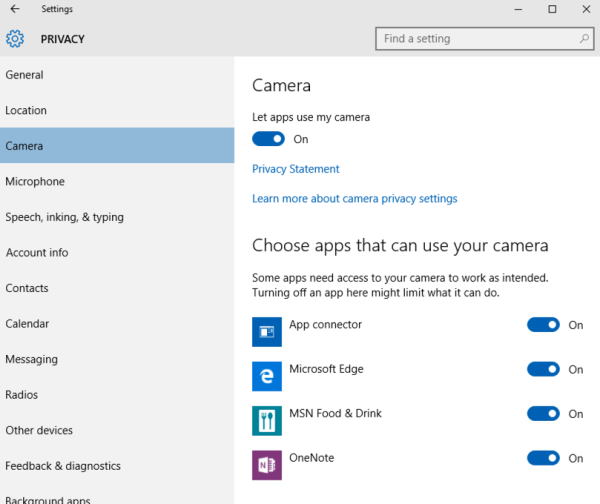Open the Privacy Statement link
Screen dimensions: 600x504
pyautogui.click(x=295, y=169)
